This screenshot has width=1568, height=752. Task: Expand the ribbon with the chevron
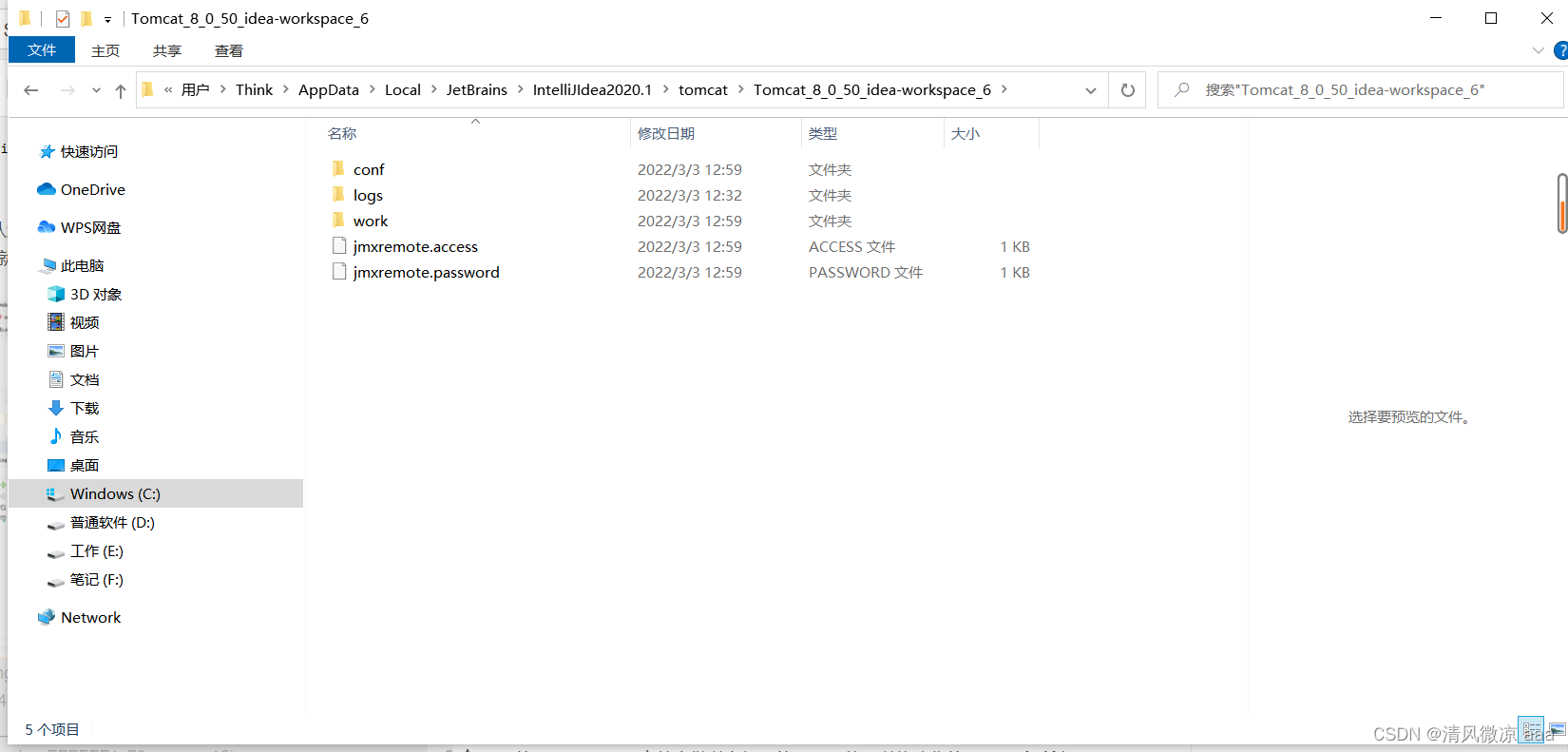pyautogui.click(x=1539, y=50)
